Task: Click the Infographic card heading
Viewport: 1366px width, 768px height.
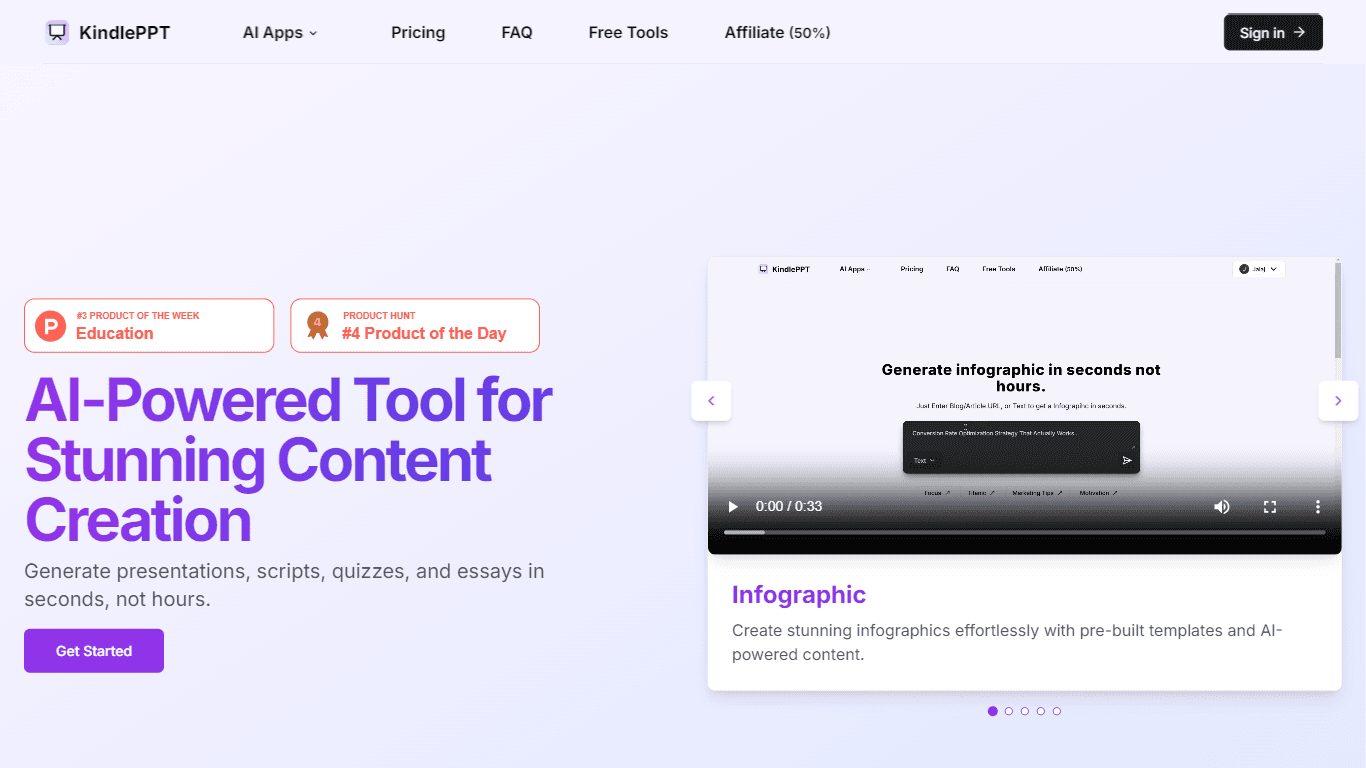Action: tap(799, 595)
